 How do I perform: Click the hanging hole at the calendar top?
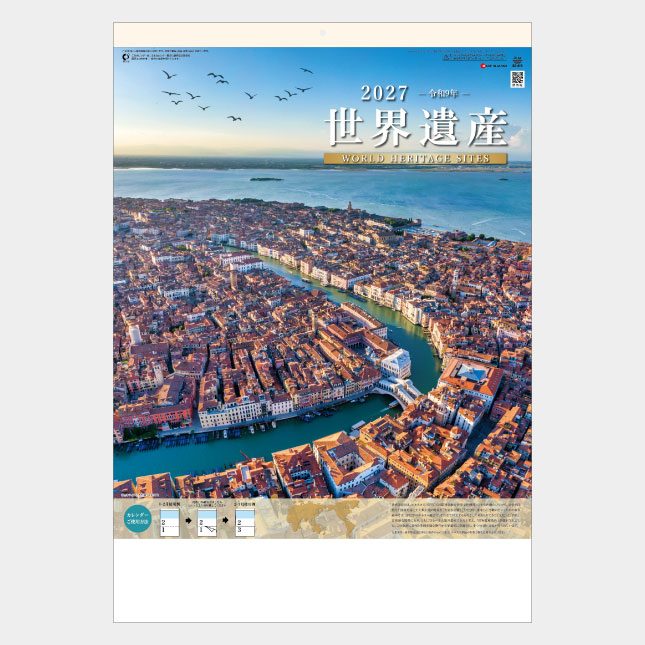pyautogui.click(x=322, y=33)
